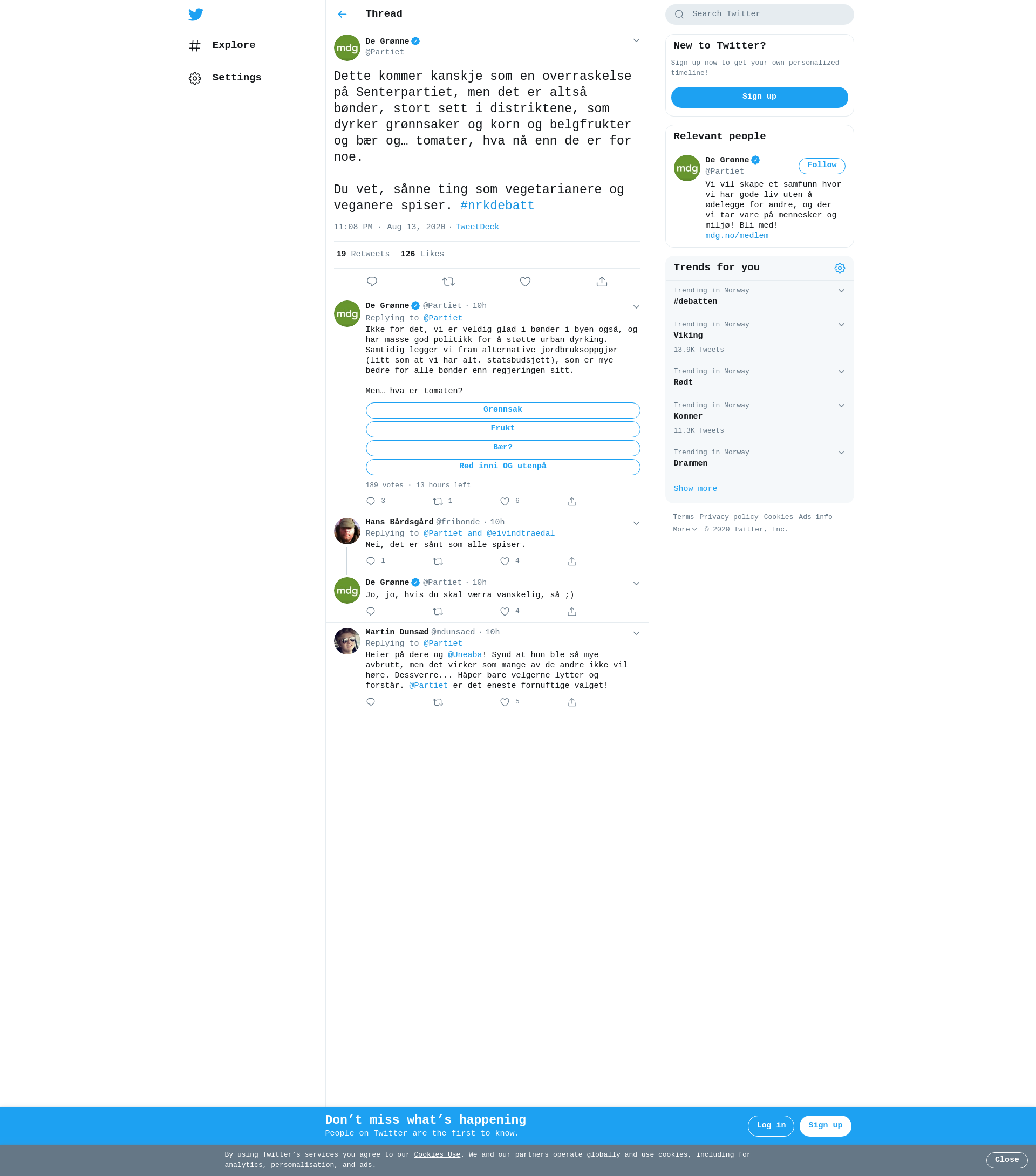Open Trends for you settings gear
Screen dimensions: 1036x1176
coord(840,268)
